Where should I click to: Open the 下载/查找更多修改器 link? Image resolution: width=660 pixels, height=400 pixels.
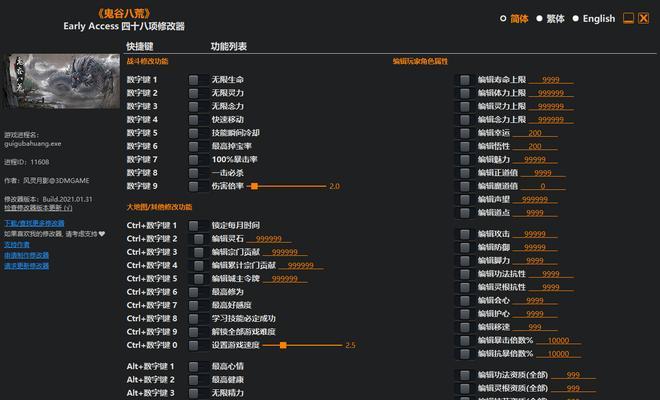pyautogui.click(x=34, y=223)
